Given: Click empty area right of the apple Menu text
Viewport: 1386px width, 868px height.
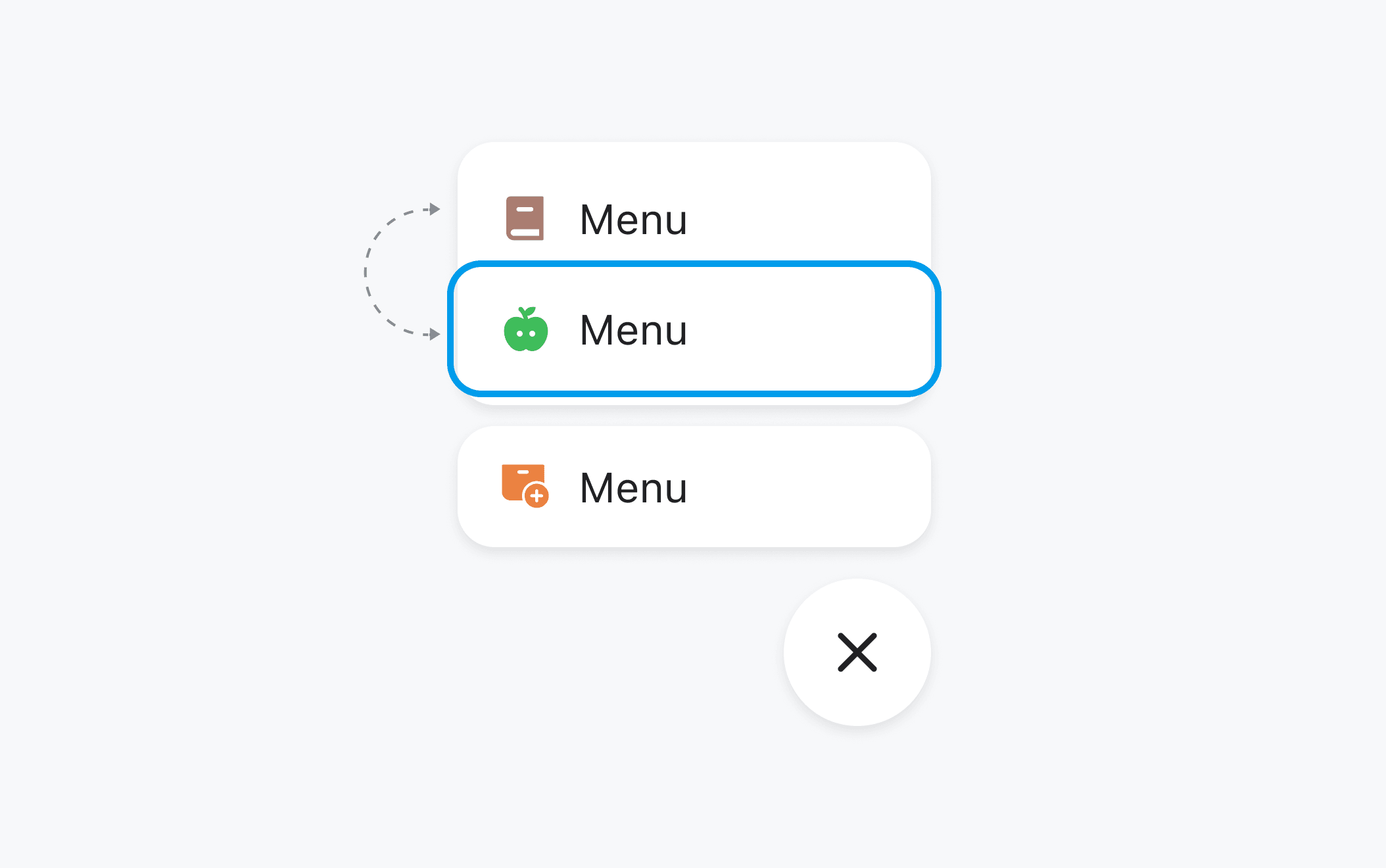Looking at the screenshot, I should tap(809, 329).
